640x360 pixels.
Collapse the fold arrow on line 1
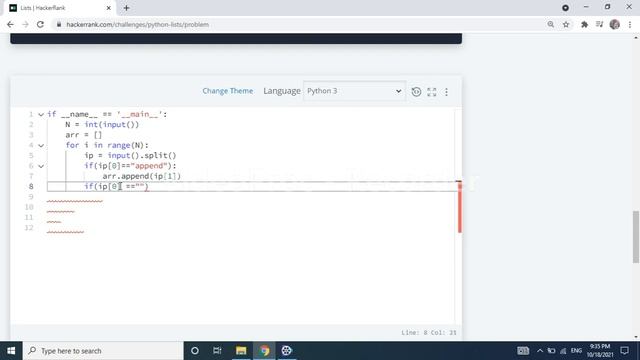41,114
